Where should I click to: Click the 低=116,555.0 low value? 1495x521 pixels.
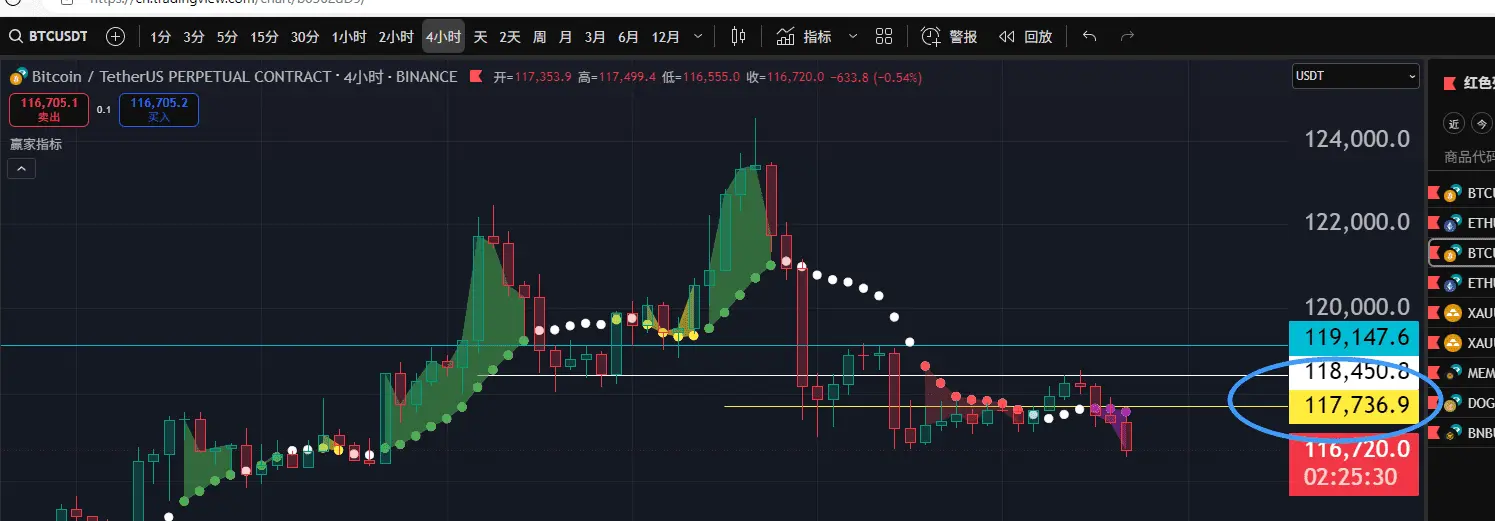tap(701, 77)
